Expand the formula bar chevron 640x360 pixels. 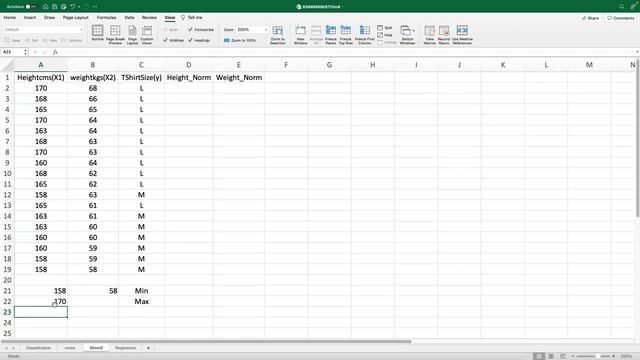(637, 52)
